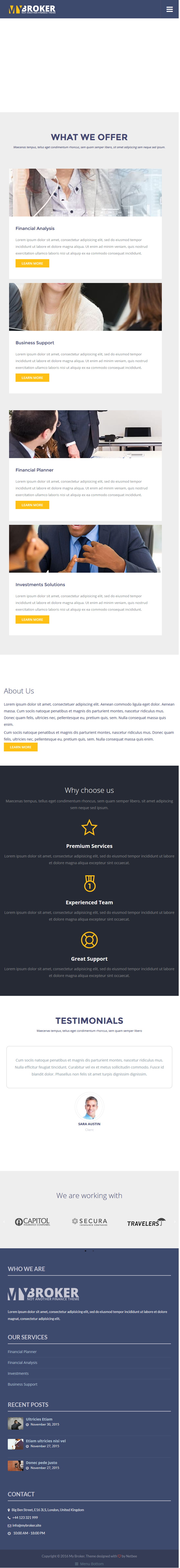Screen dimensions: 180x1568
Task: Click the Great Support lifebuoy icon
Action: click(x=89, y=940)
